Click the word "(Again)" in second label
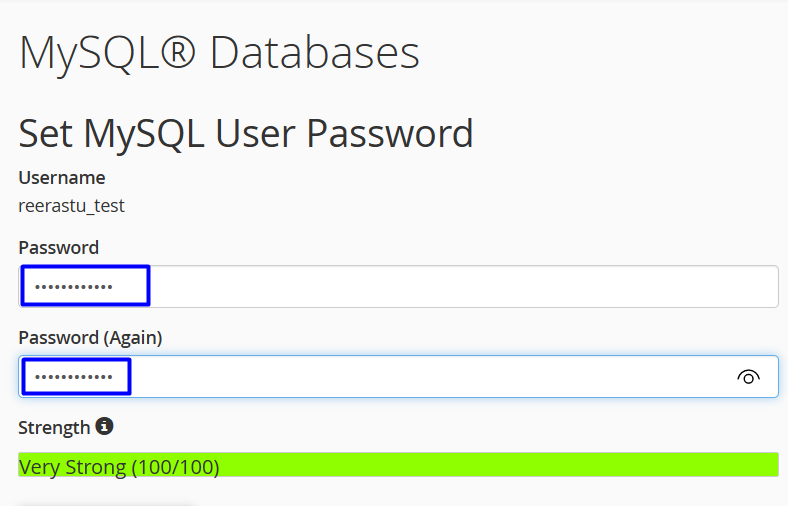788x506 pixels. pos(133,338)
